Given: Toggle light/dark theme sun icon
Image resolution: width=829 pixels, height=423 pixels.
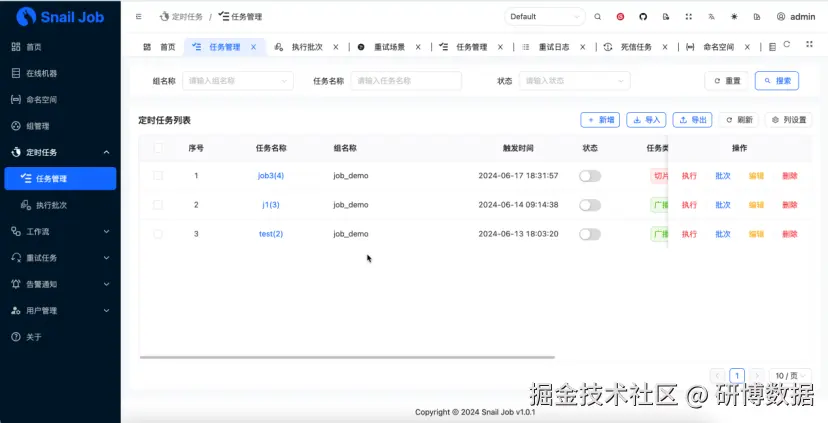Looking at the screenshot, I should point(734,17).
